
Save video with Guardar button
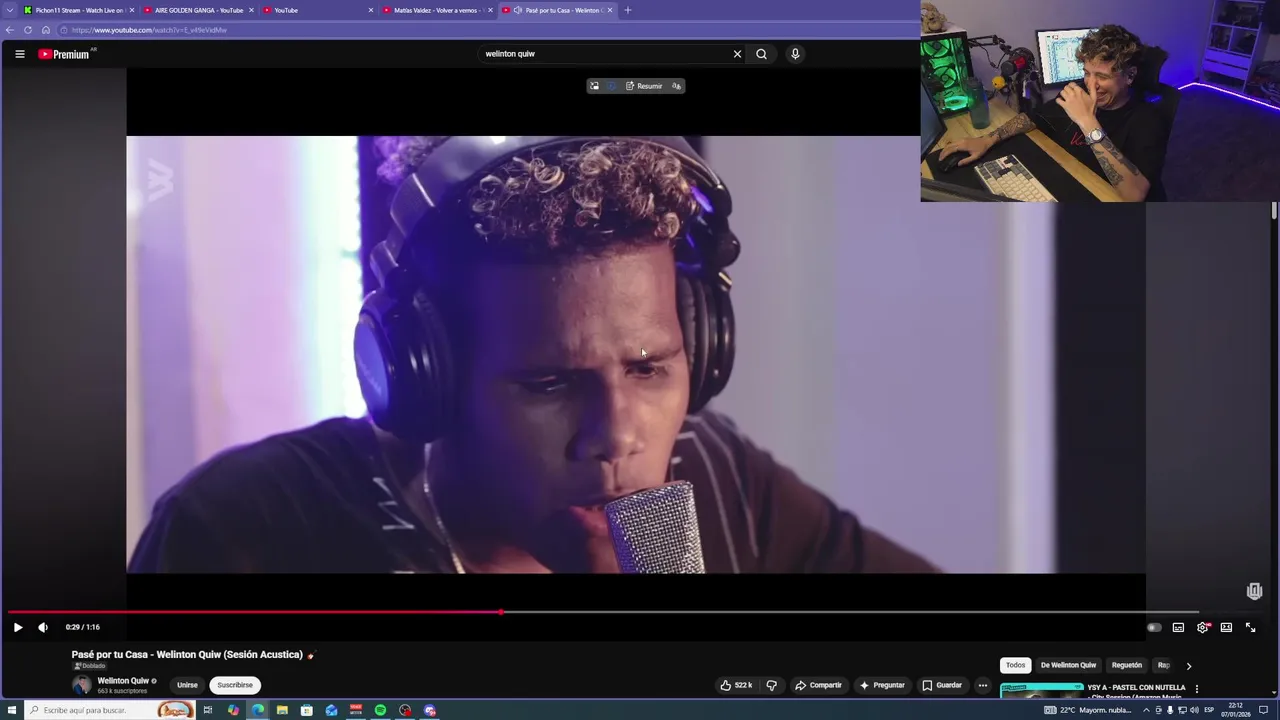(942, 685)
